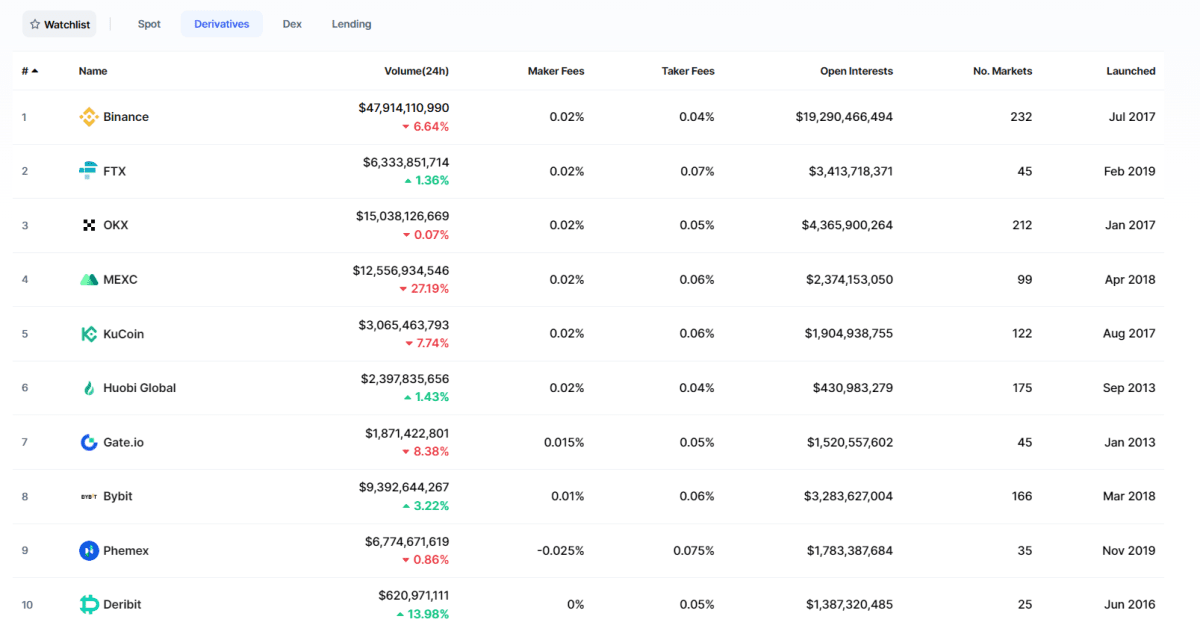Image resolution: width=1200 pixels, height=631 pixels.
Task: Open the KuCoin exchange link
Action: [124, 334]
